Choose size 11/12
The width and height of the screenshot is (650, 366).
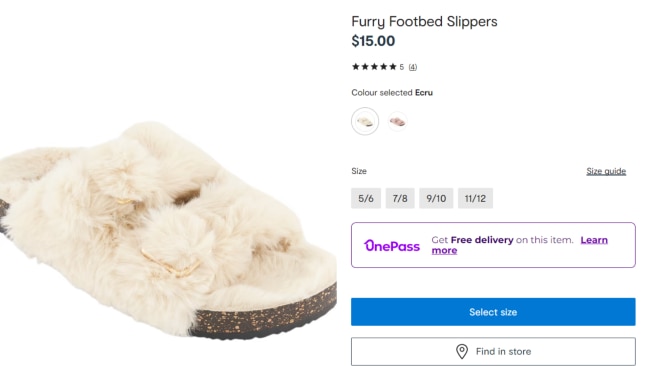point(475,198)
